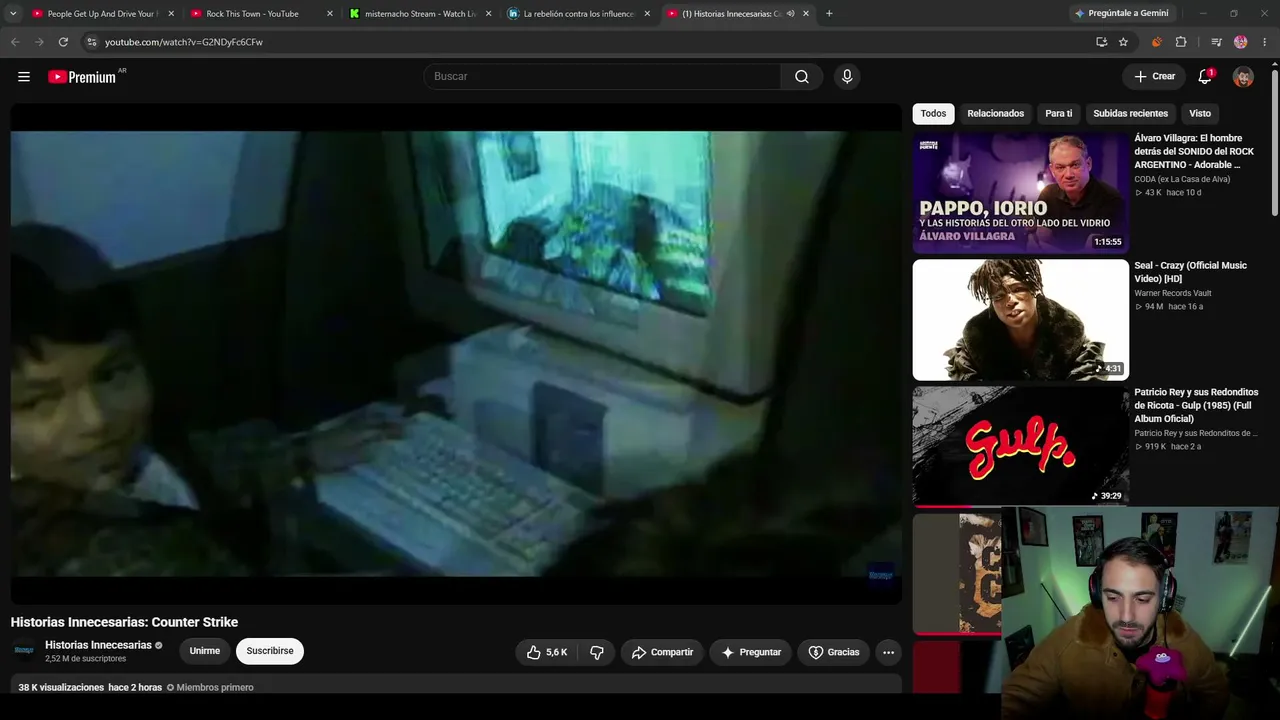Submit search with the magnifying glass button
The image size is (1280, 720).
coord(802,77)
